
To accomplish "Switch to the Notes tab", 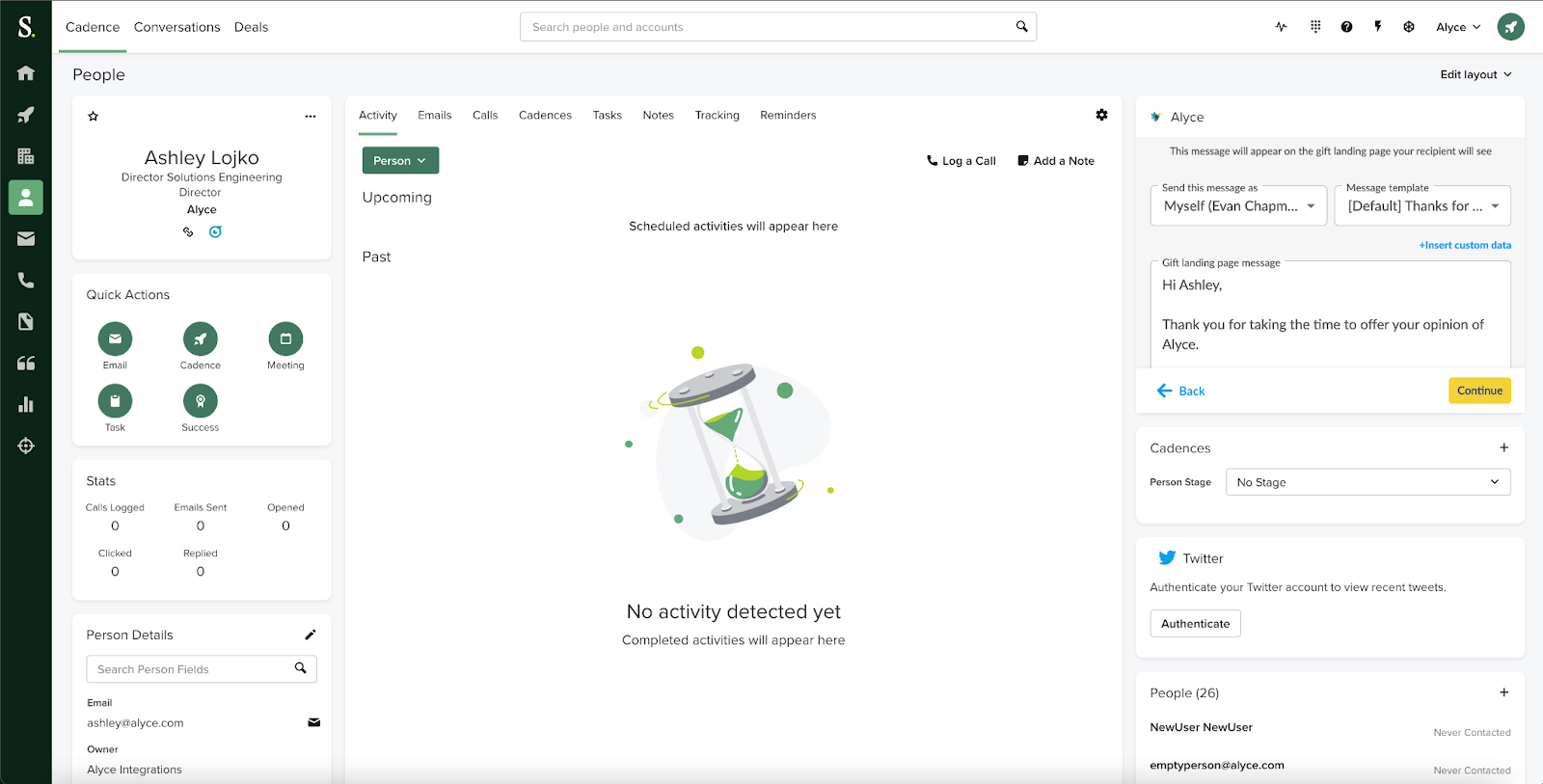I will [x=659, y=115].
